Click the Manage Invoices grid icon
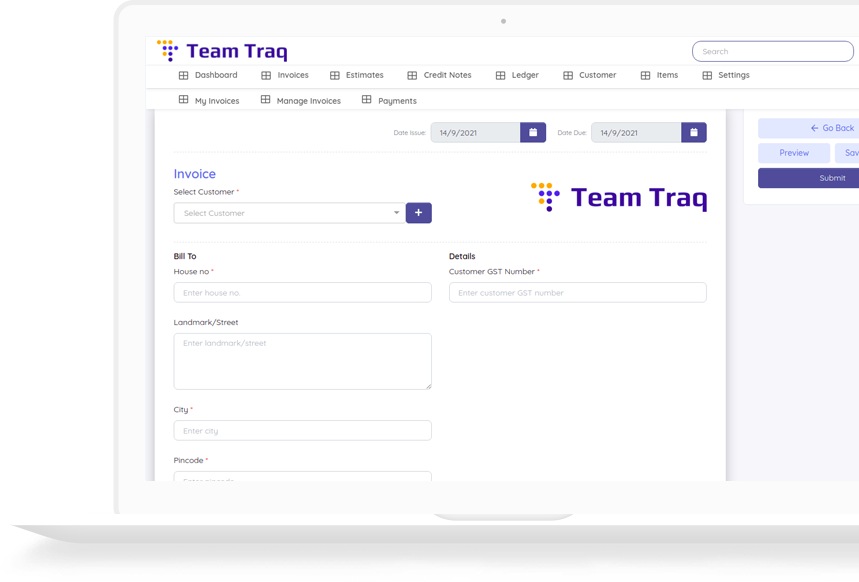859x582 pixels. [x=265, y=99]
